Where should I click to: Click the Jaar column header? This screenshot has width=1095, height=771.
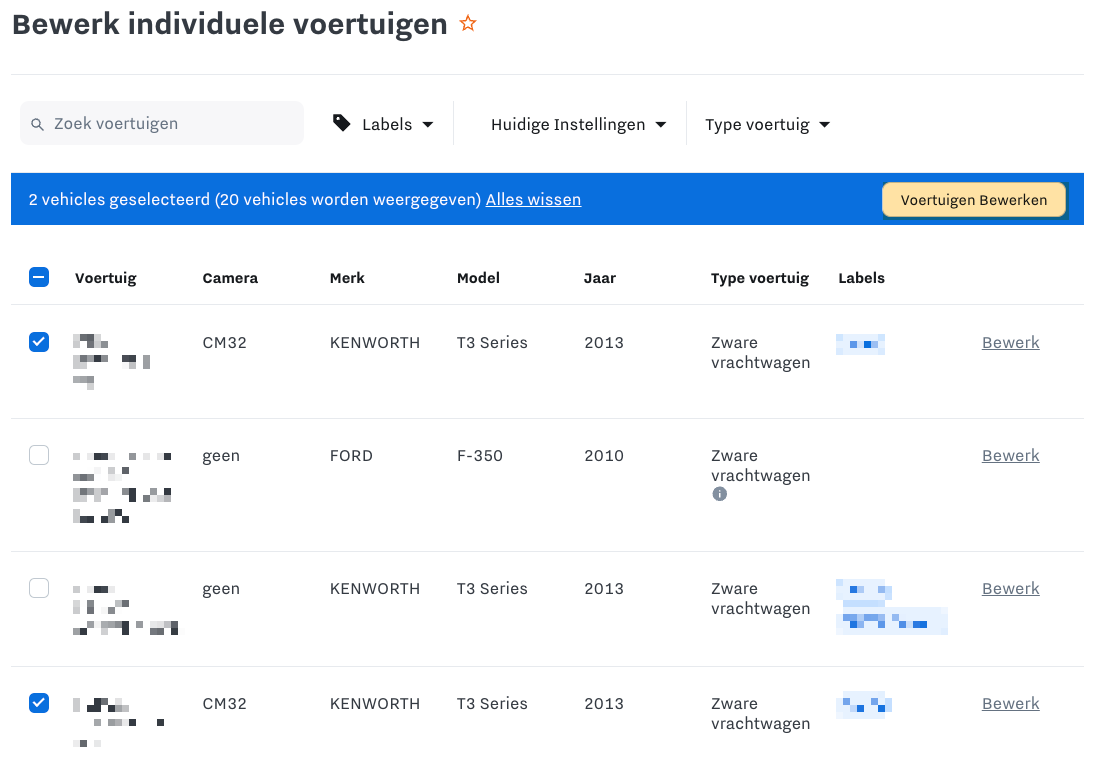click(x=600, y=278)
